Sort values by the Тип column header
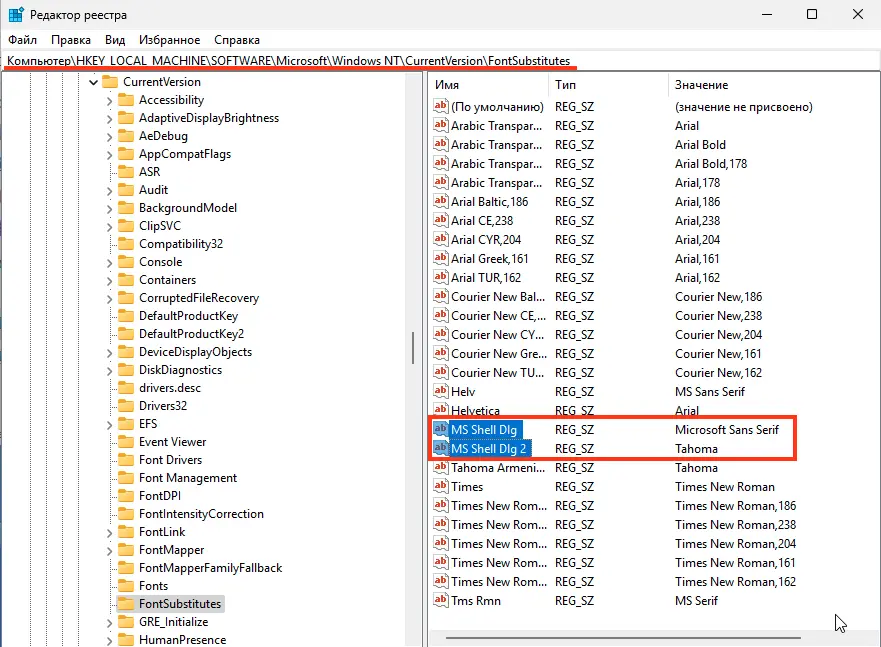This screenshot has height=647, width=881. click(x=608, y=85)
